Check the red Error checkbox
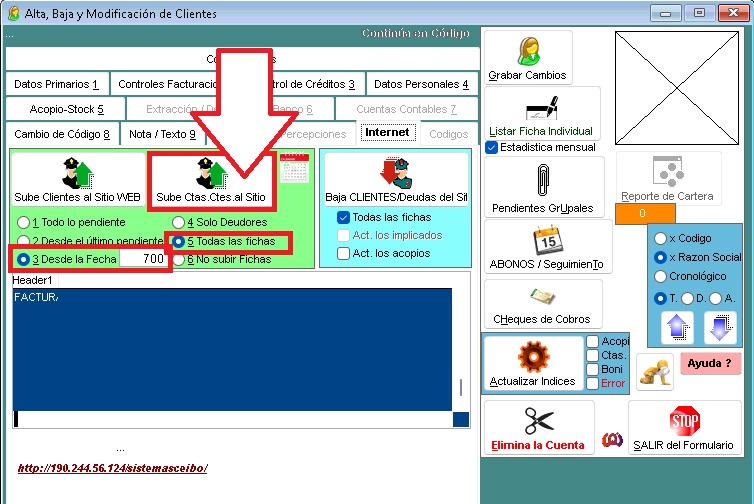The width and height of the screenshot is (754, 504). click(x=592, y=383)
